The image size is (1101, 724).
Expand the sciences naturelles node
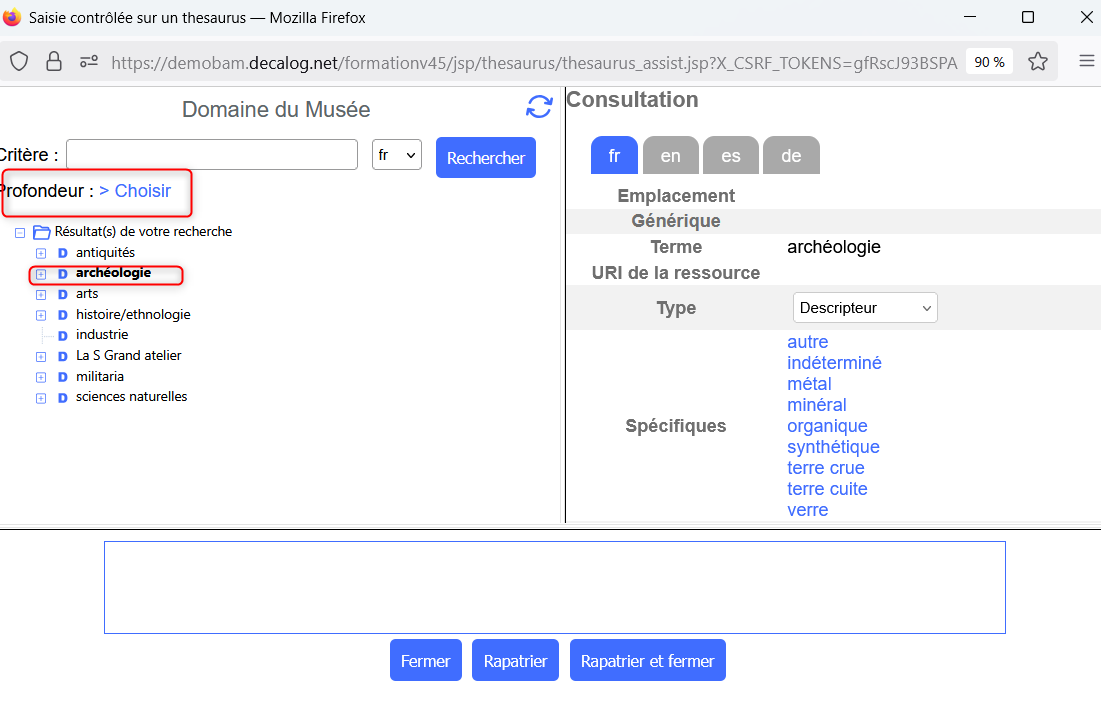(41, 398)
